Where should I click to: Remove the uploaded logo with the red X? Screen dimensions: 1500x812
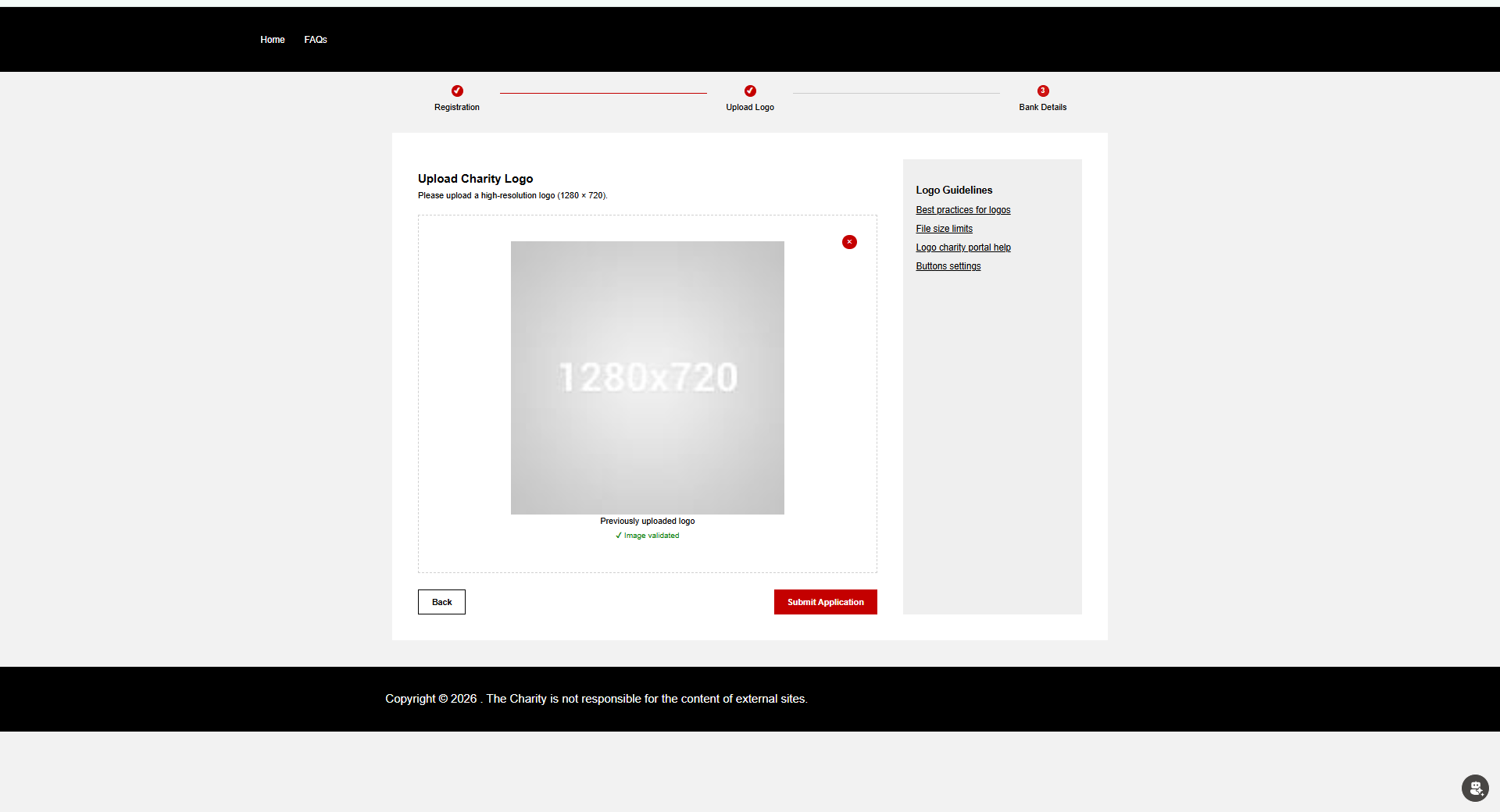(x=849, y=242)
